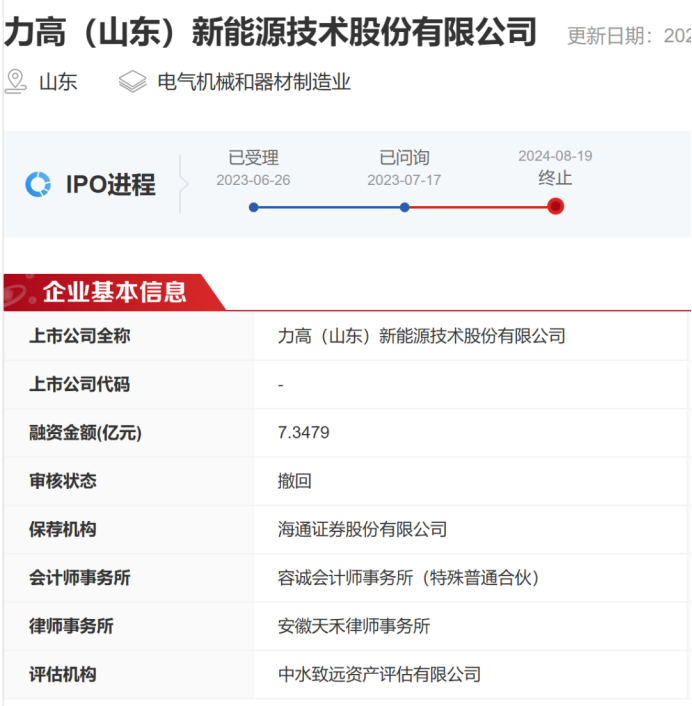Screen dimensions: 692x706
Task: Click 中水致远资产评估有限公司 value
Action: (379, 674)
